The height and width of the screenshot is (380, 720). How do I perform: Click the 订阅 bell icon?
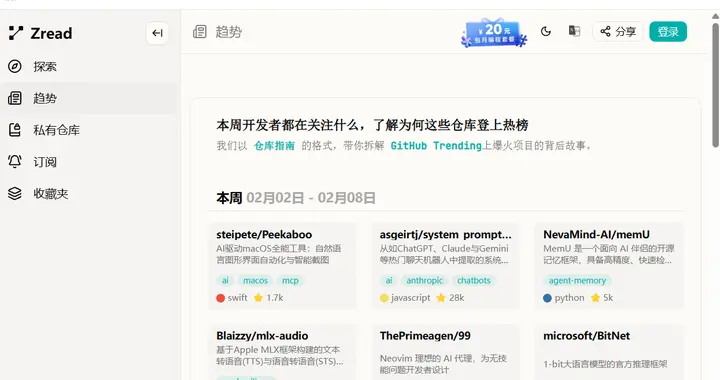coord(15,162)
